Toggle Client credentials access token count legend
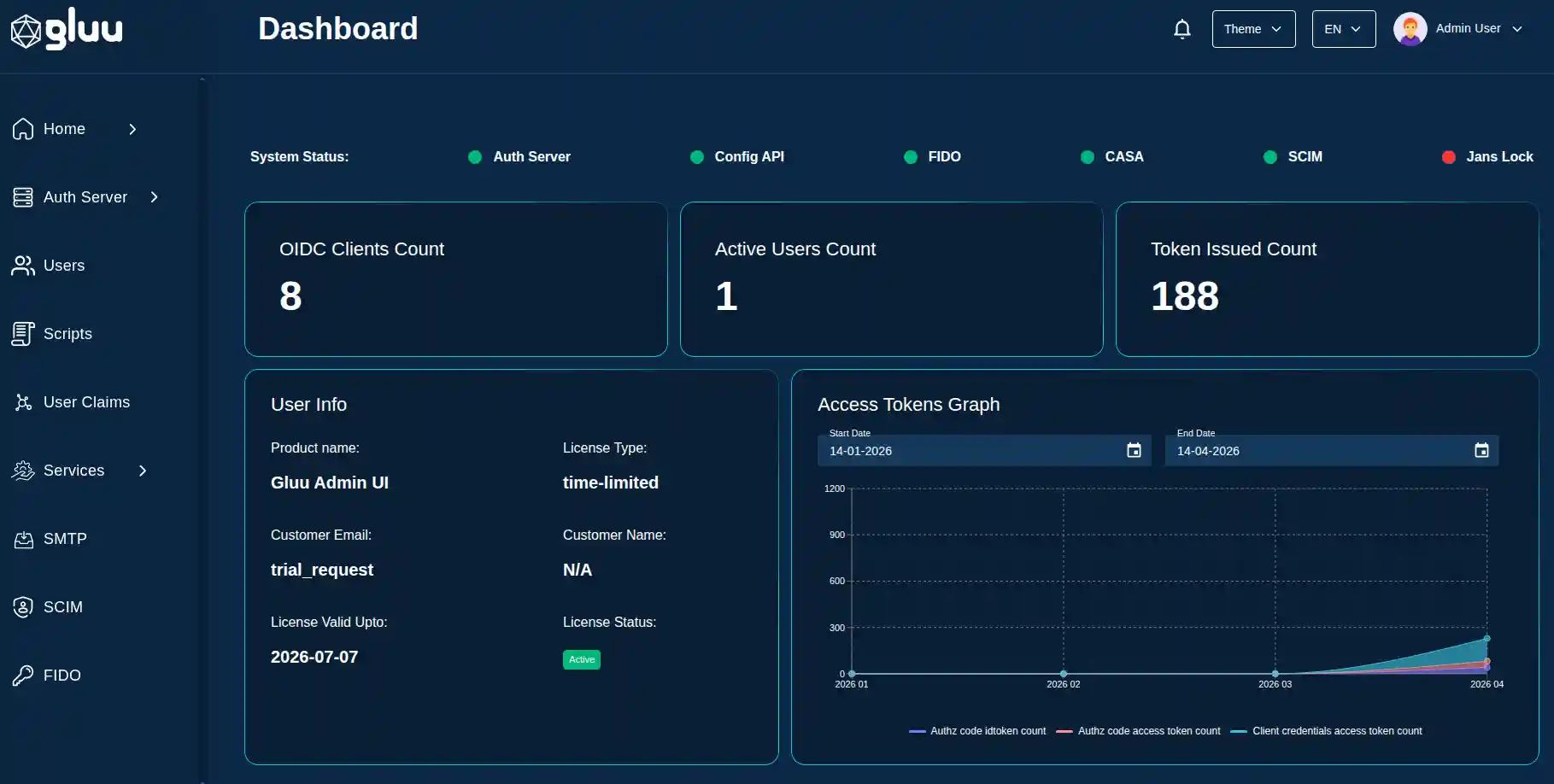This screenshot has height=784, width=1554. tap(1327, 731)
